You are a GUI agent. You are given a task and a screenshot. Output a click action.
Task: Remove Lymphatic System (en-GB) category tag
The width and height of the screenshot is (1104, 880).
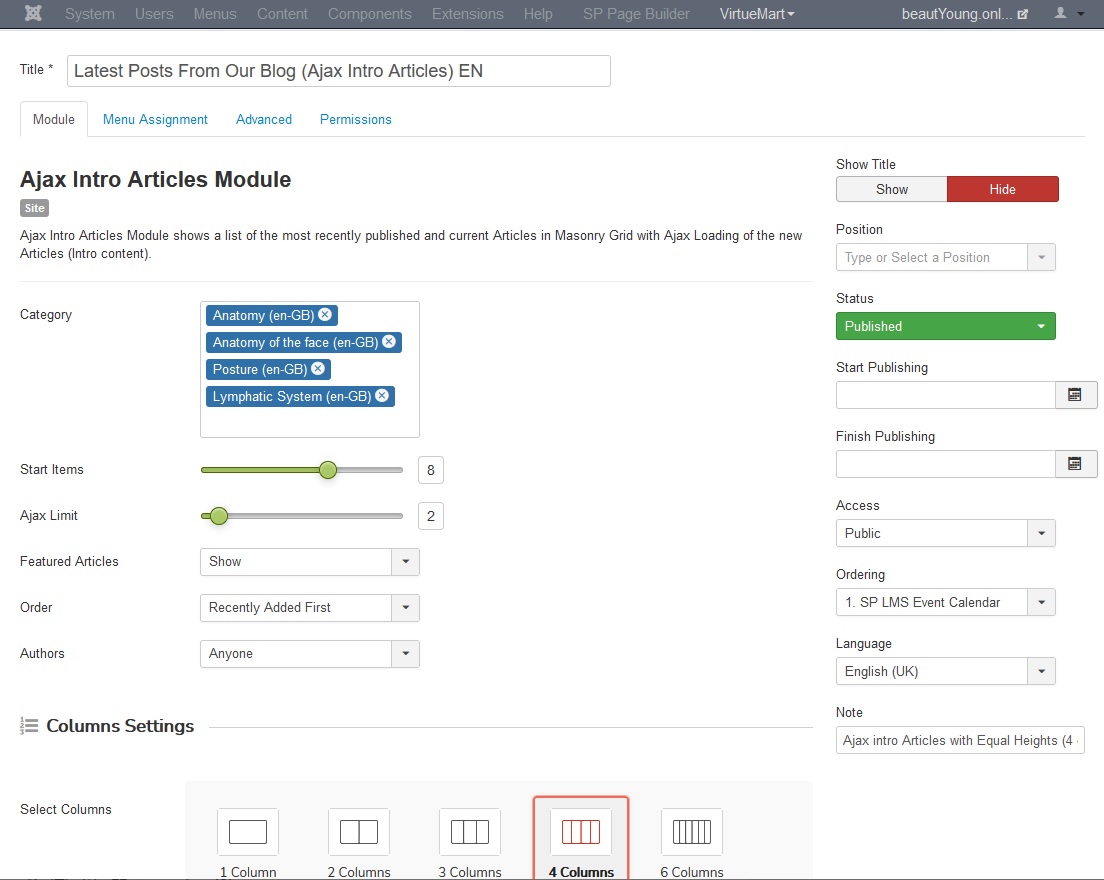382,396
